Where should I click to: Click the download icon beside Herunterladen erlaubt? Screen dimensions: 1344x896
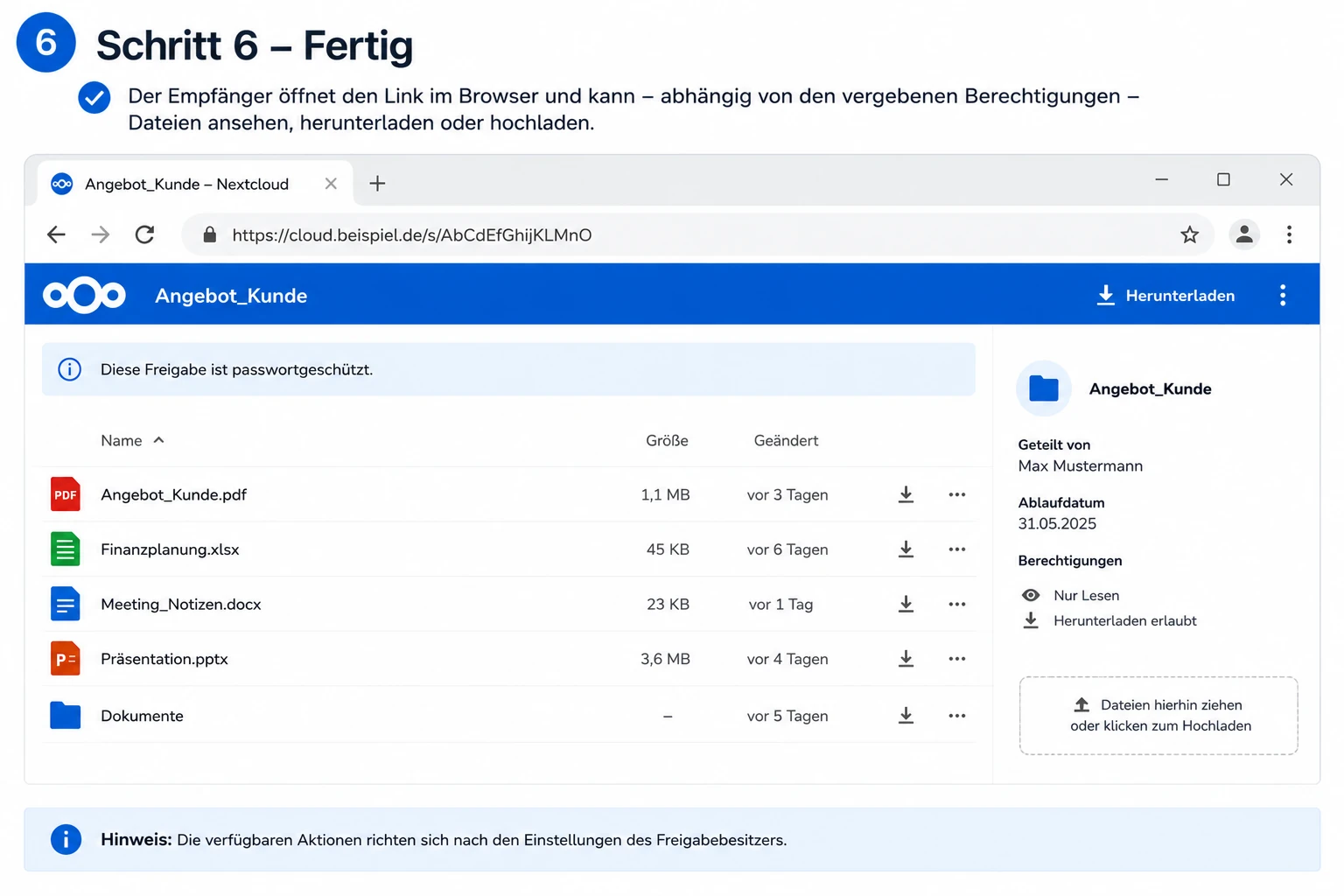1031,620
